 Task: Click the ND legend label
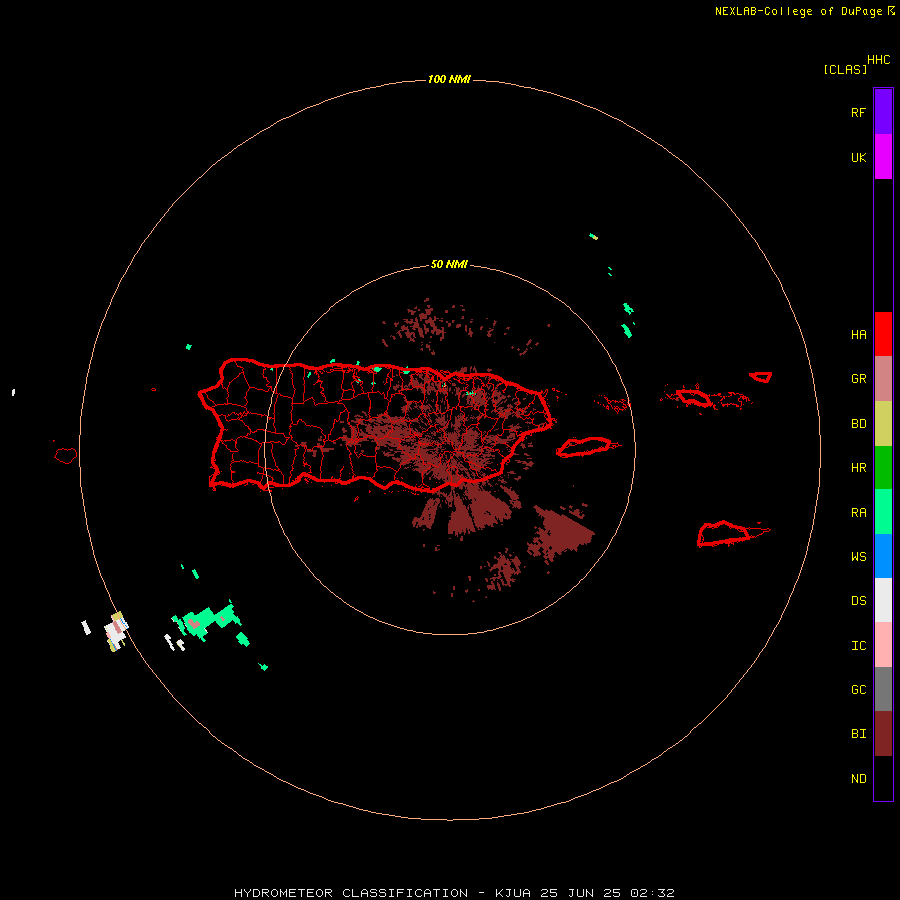858,778
